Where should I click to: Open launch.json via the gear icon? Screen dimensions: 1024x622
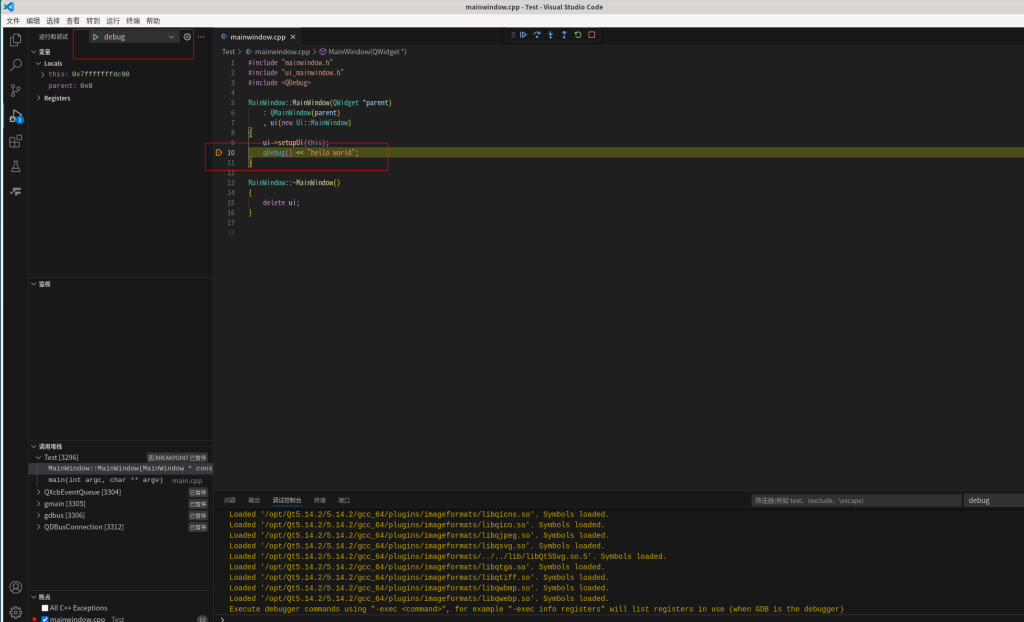[x=187, y=37]
